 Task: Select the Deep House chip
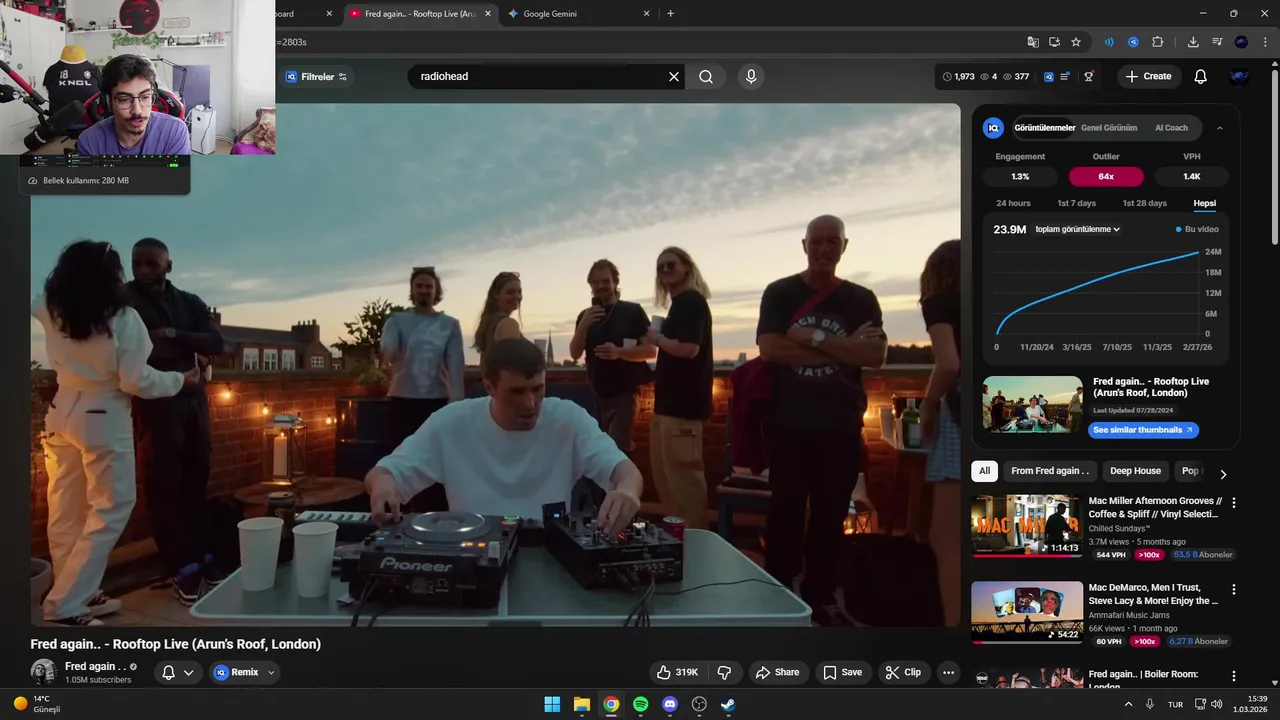click(x=1135, y=471)
